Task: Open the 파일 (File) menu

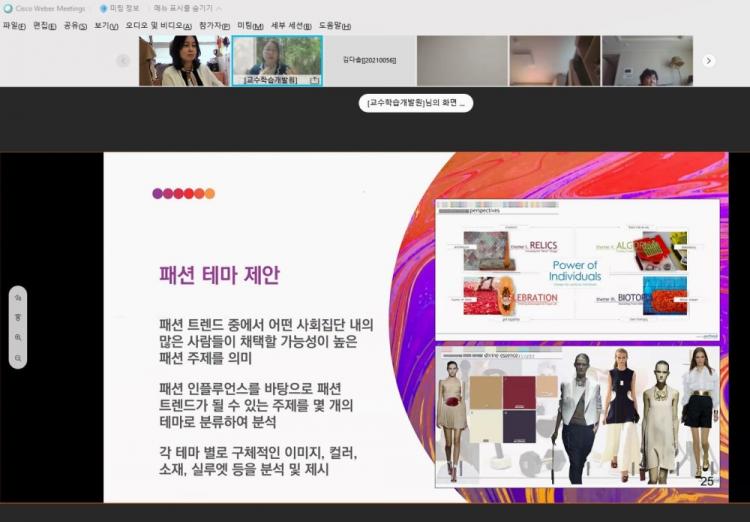Action: [14, 25]
